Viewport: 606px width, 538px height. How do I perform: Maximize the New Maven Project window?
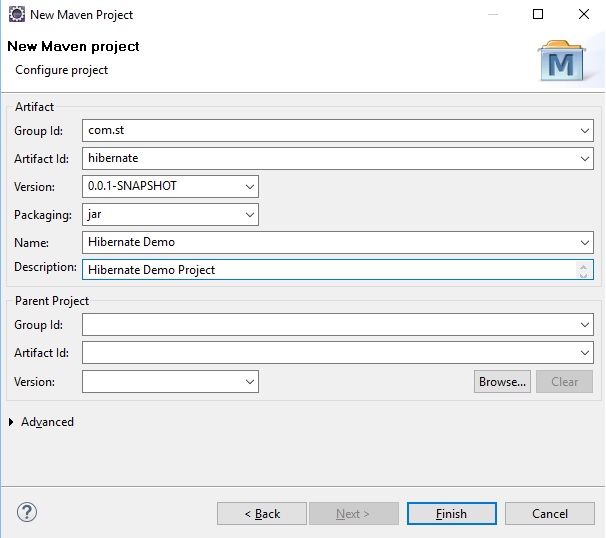click(538, 14)
